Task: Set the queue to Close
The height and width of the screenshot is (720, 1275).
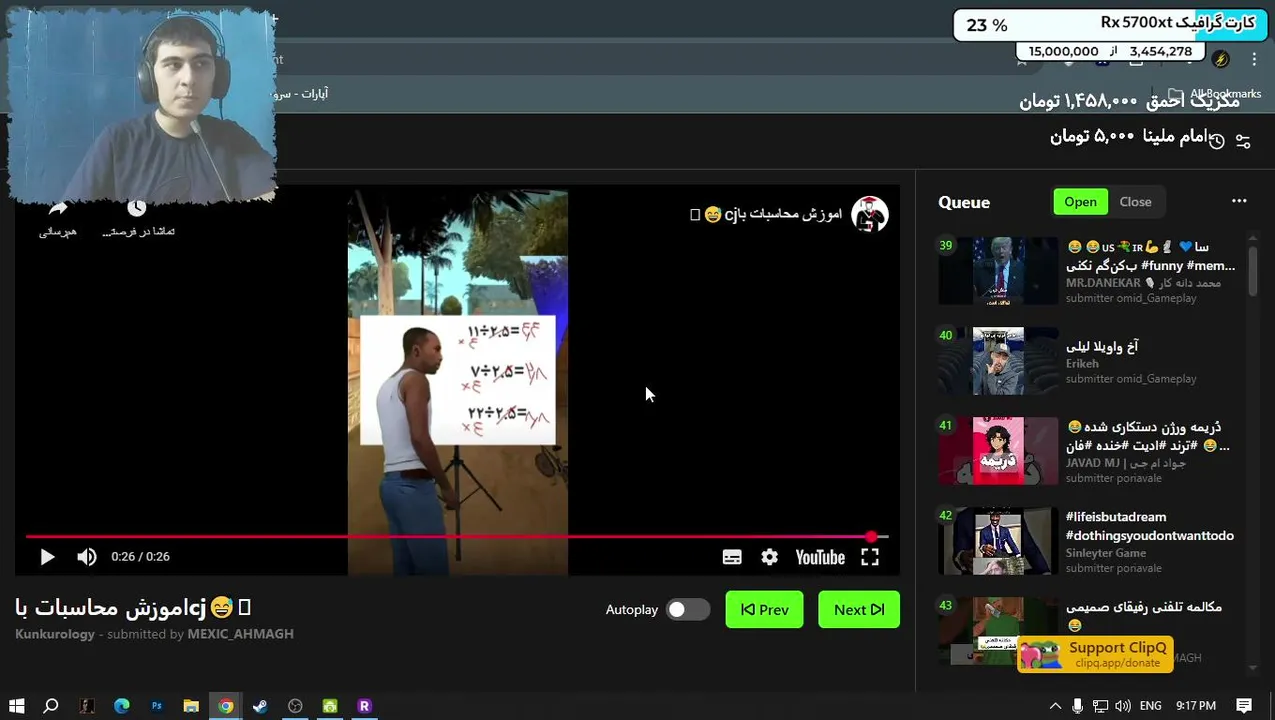Action: coord(1135,202)
